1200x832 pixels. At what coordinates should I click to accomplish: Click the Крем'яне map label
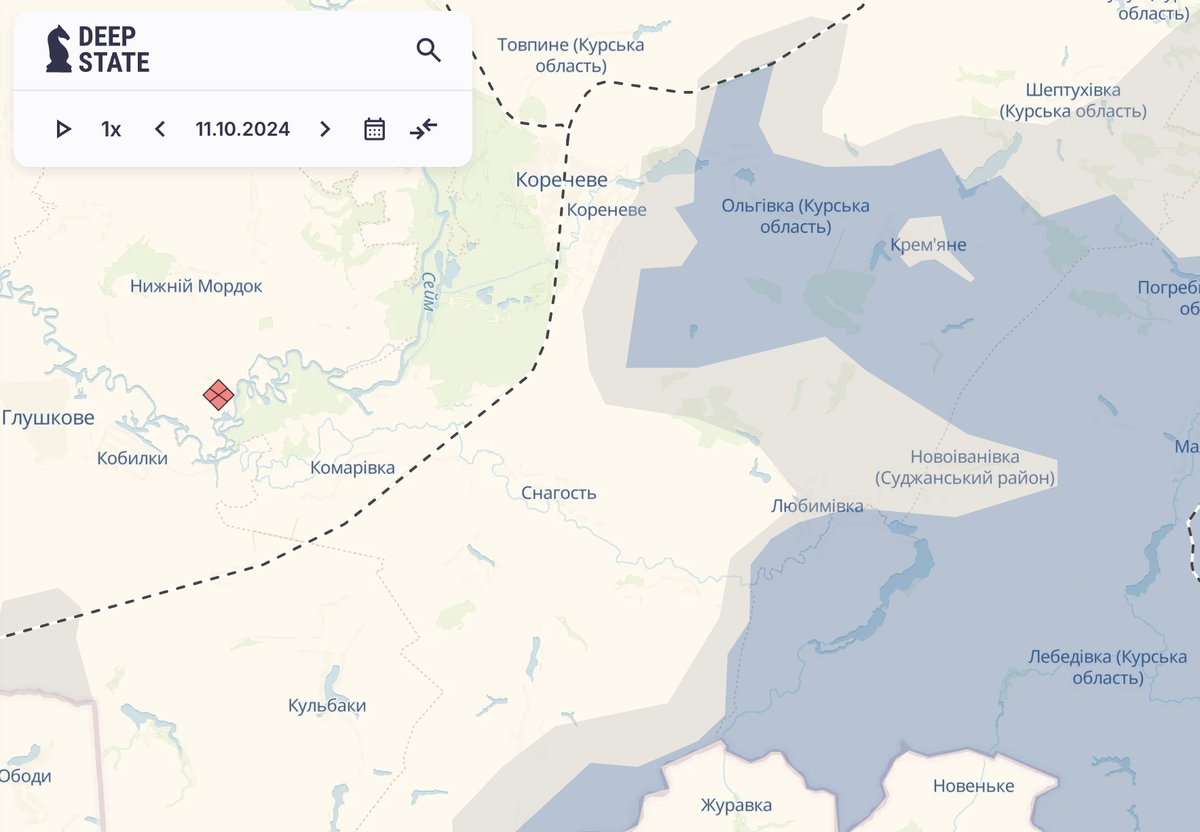tap(928, 245)
